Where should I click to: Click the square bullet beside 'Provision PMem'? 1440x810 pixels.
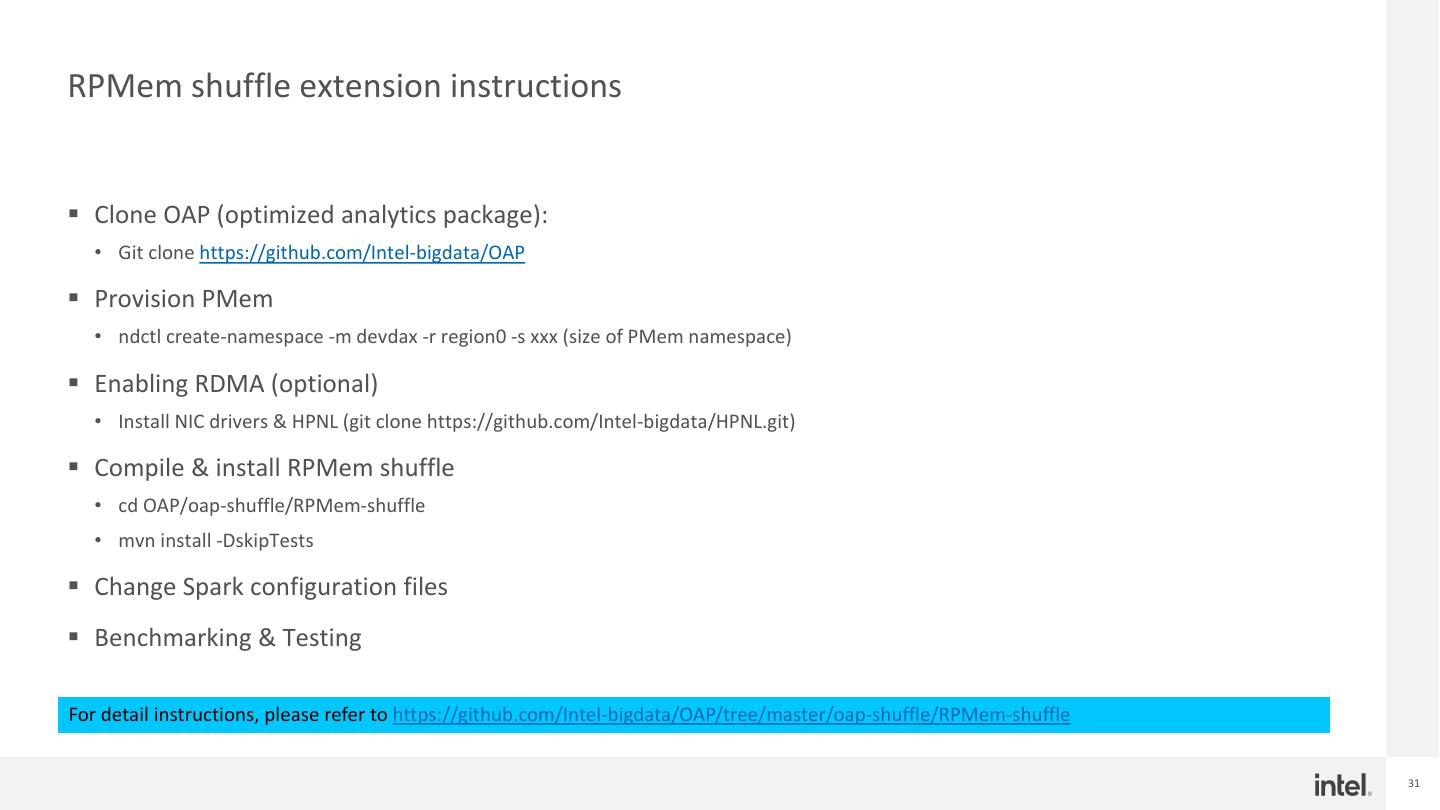click(x=74, y=298)
